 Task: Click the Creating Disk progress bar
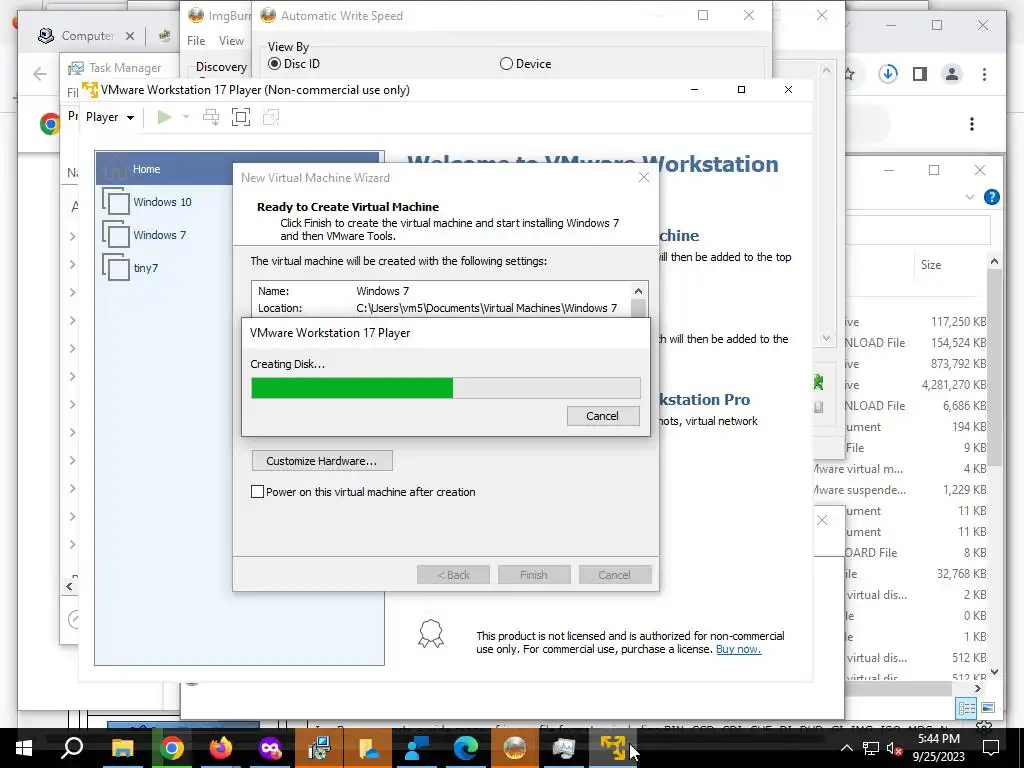coord(445,388)
